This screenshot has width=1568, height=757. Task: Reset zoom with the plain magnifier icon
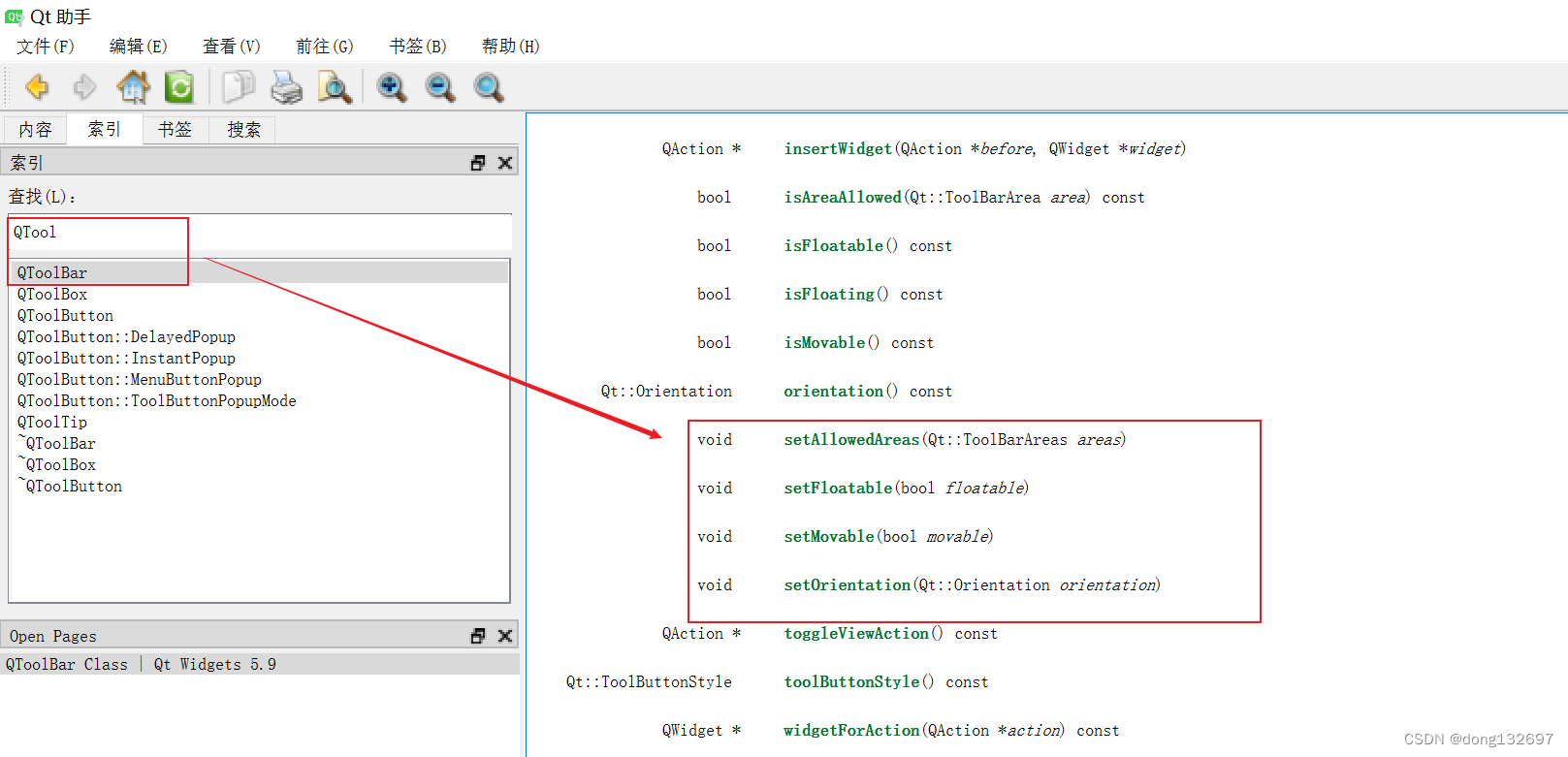coord(489,87)
